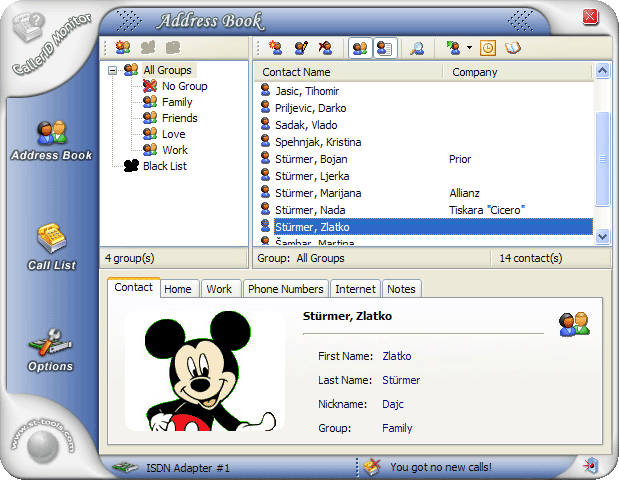Viewport: 619px width, 480px height.
Task: Click the open book toolbar icon
Action: tap(512, 48)
